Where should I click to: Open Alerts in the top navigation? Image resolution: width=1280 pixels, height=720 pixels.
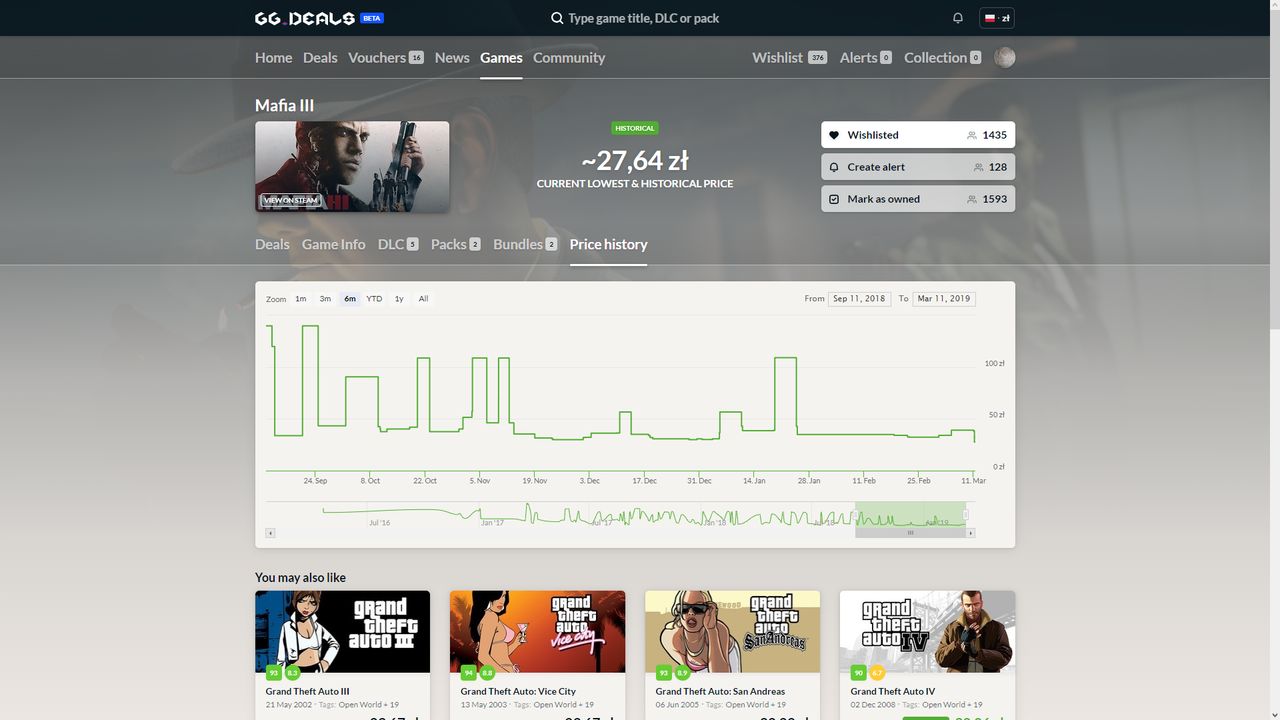tap(865, 57)
